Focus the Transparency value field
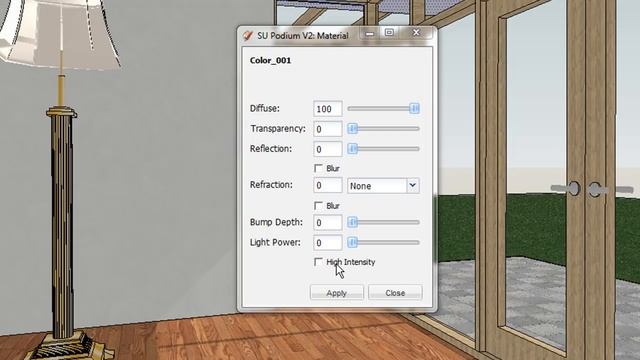640x360 pixels. pyautogui.click(x=328, y=129)
